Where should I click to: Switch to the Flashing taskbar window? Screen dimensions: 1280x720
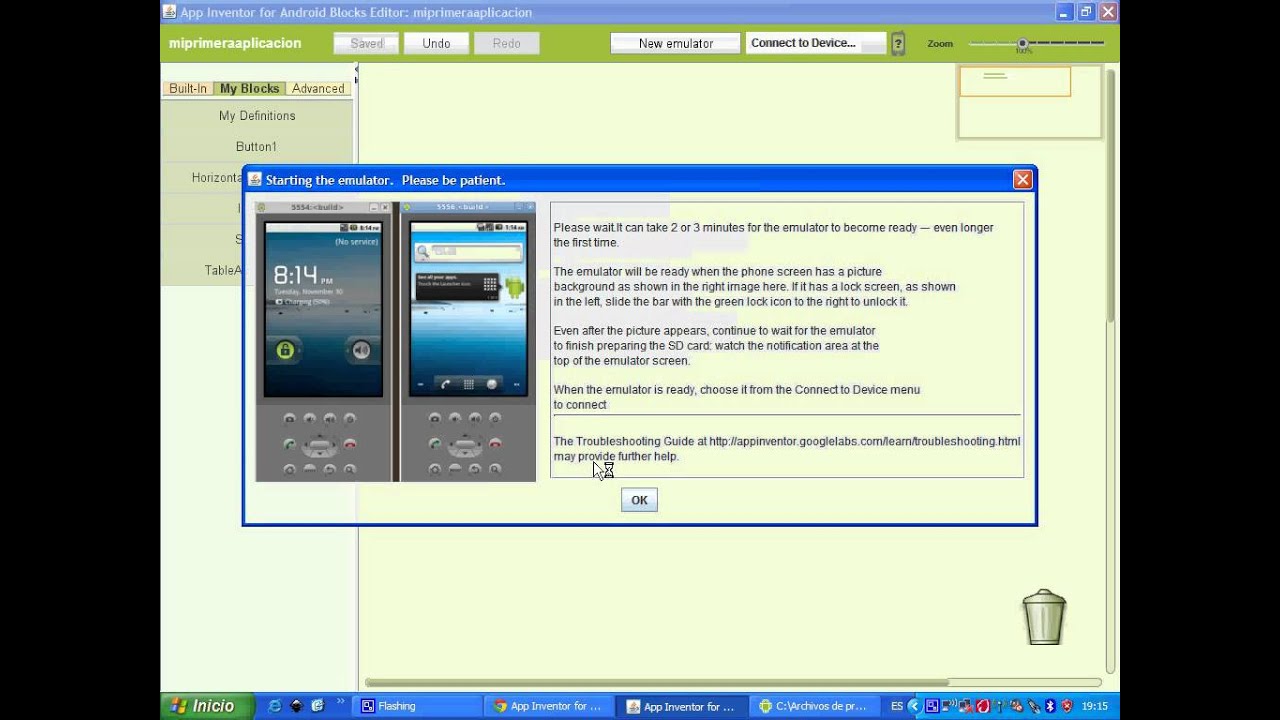click(x=417, y=706)
